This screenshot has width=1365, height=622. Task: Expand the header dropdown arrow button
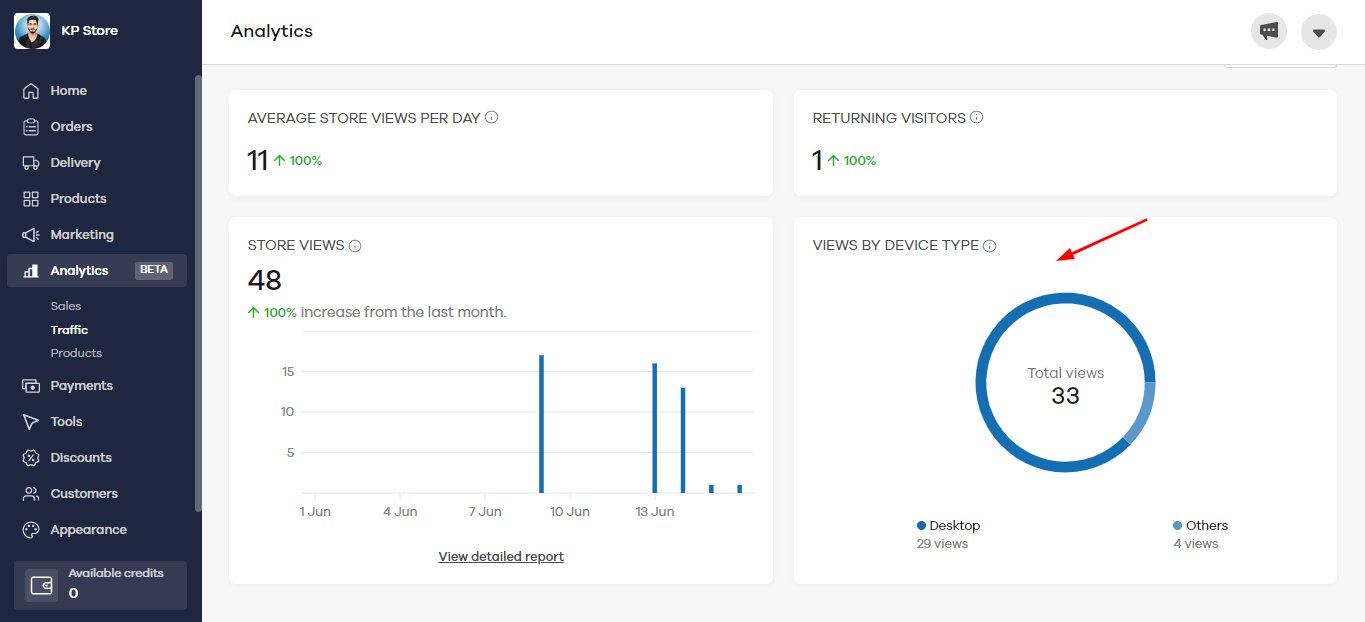[1319, 32]
